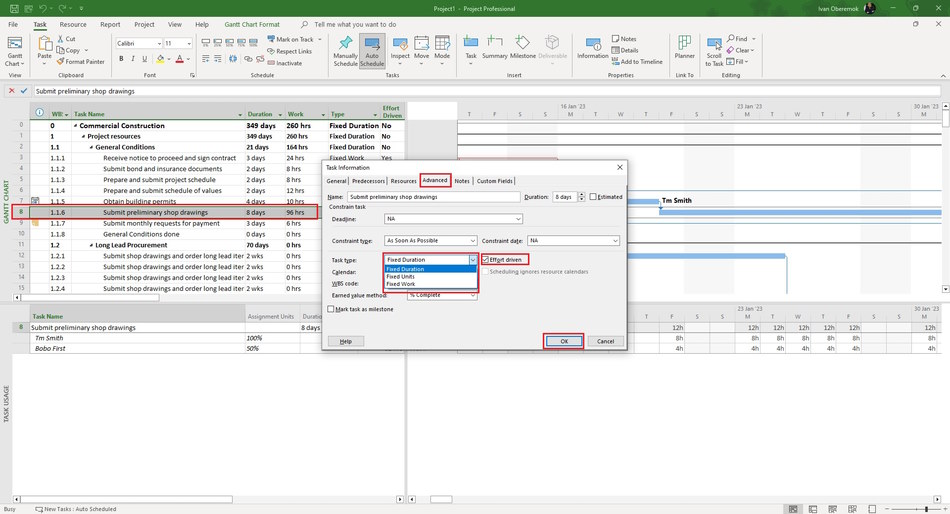Adjust the zoom slider in status bar

click(926, 509)
